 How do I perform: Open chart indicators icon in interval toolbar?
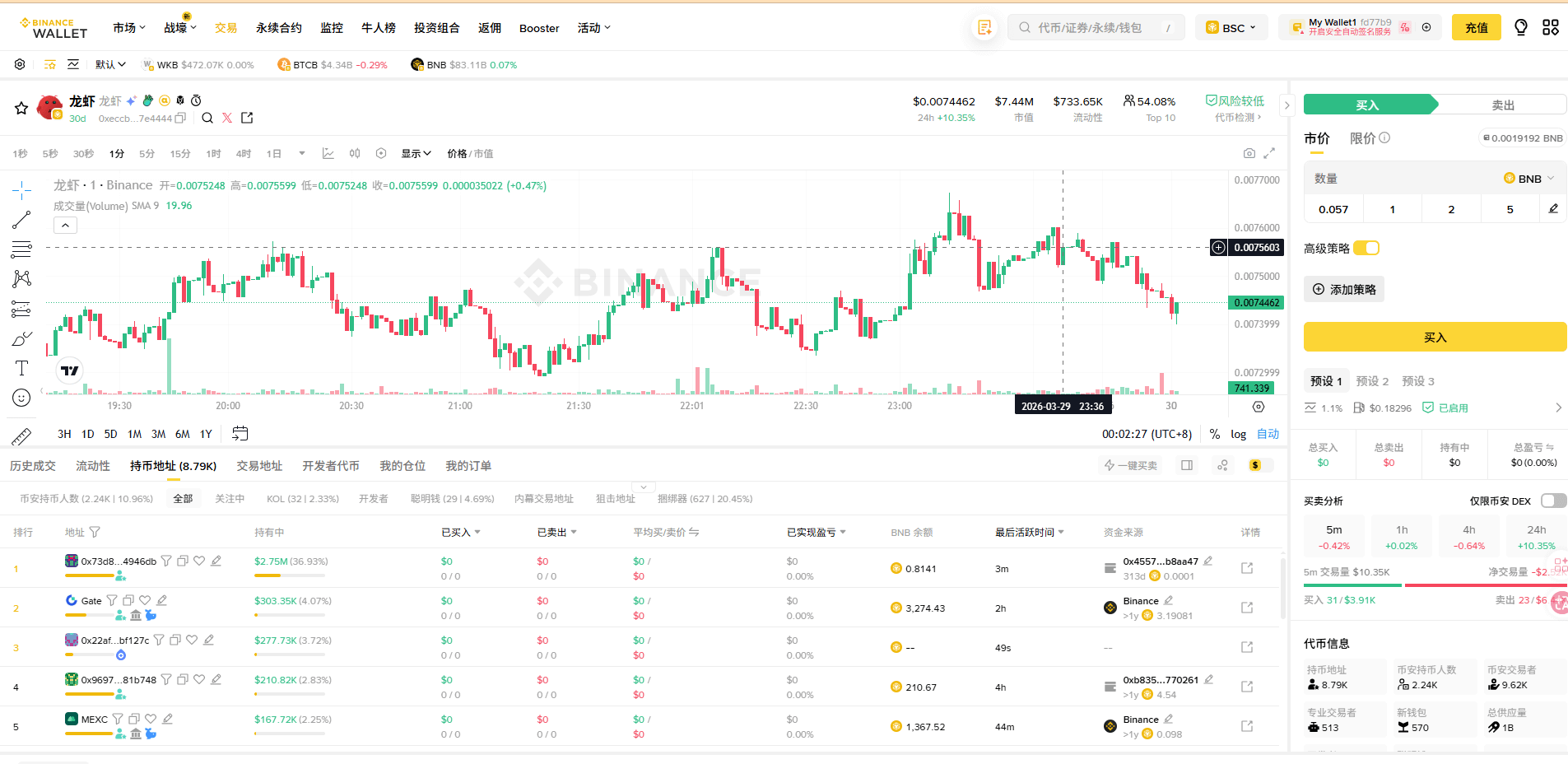pyautogui.click(x=328, y=154)
